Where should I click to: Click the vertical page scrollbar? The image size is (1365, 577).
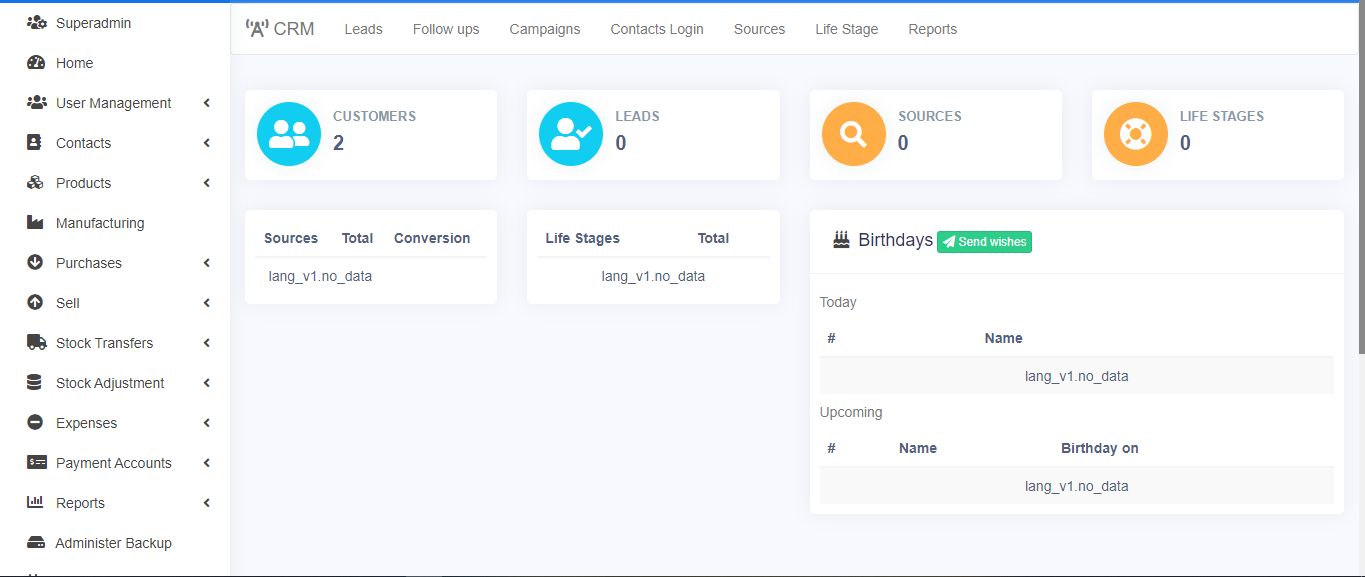coord(1360,200)
